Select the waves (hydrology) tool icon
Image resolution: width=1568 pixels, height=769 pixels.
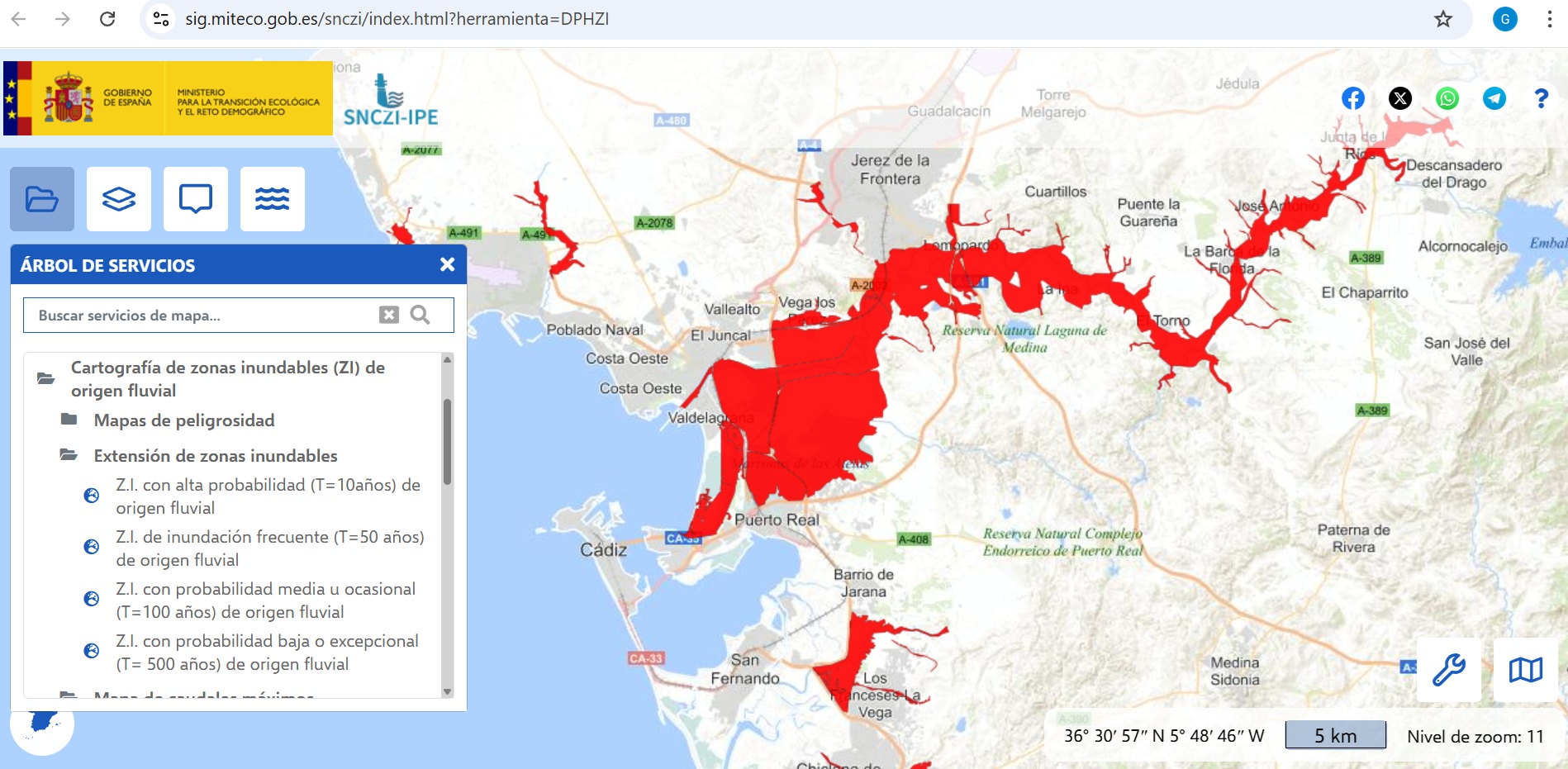coord(273,198)
